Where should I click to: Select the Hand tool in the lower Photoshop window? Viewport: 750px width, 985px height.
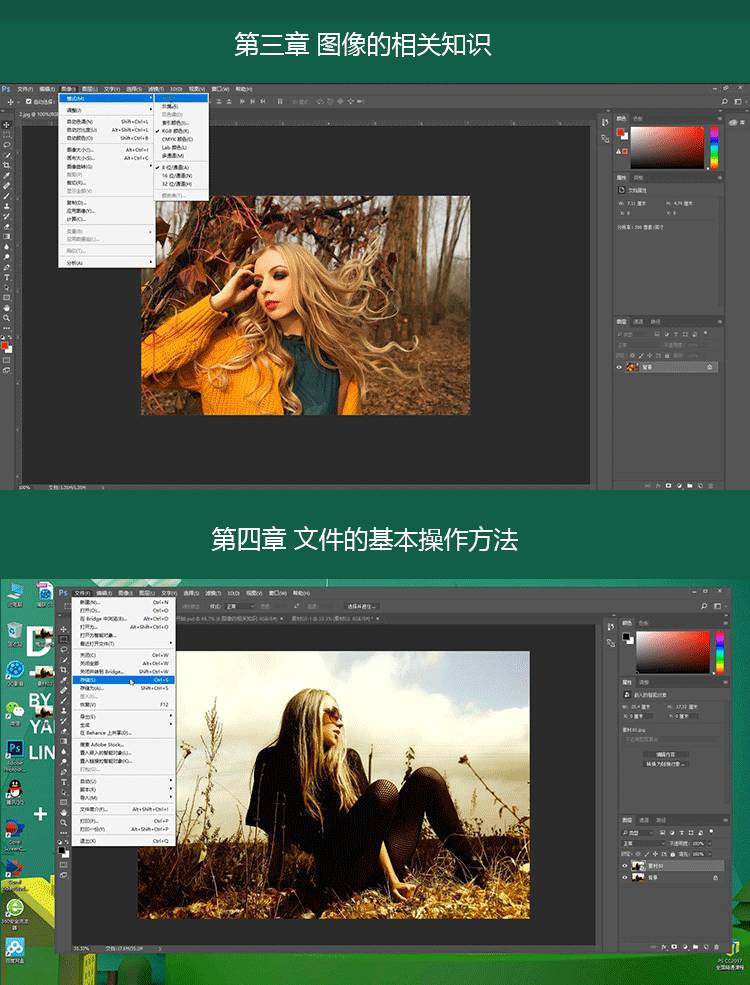[63, 814]
